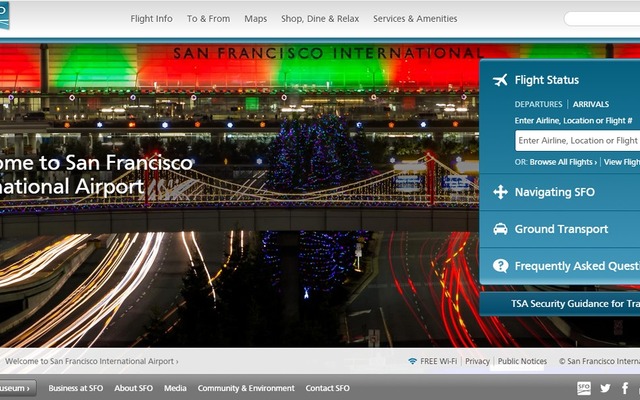Click the Twitter bird icon
The image size is (640, 400).
(x=605, y=388)
